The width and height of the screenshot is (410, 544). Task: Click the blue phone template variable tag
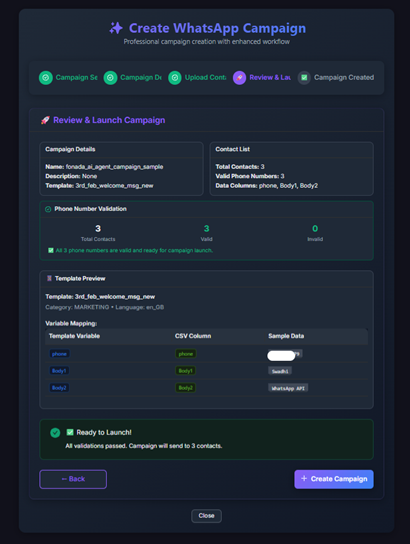point(59,354)
